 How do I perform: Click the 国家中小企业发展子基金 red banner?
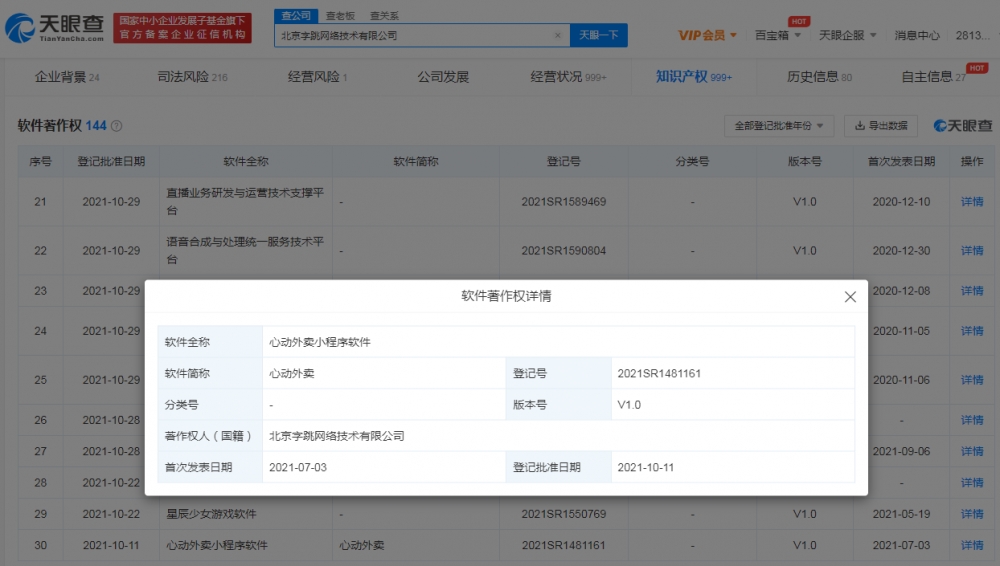click(182, 28)
